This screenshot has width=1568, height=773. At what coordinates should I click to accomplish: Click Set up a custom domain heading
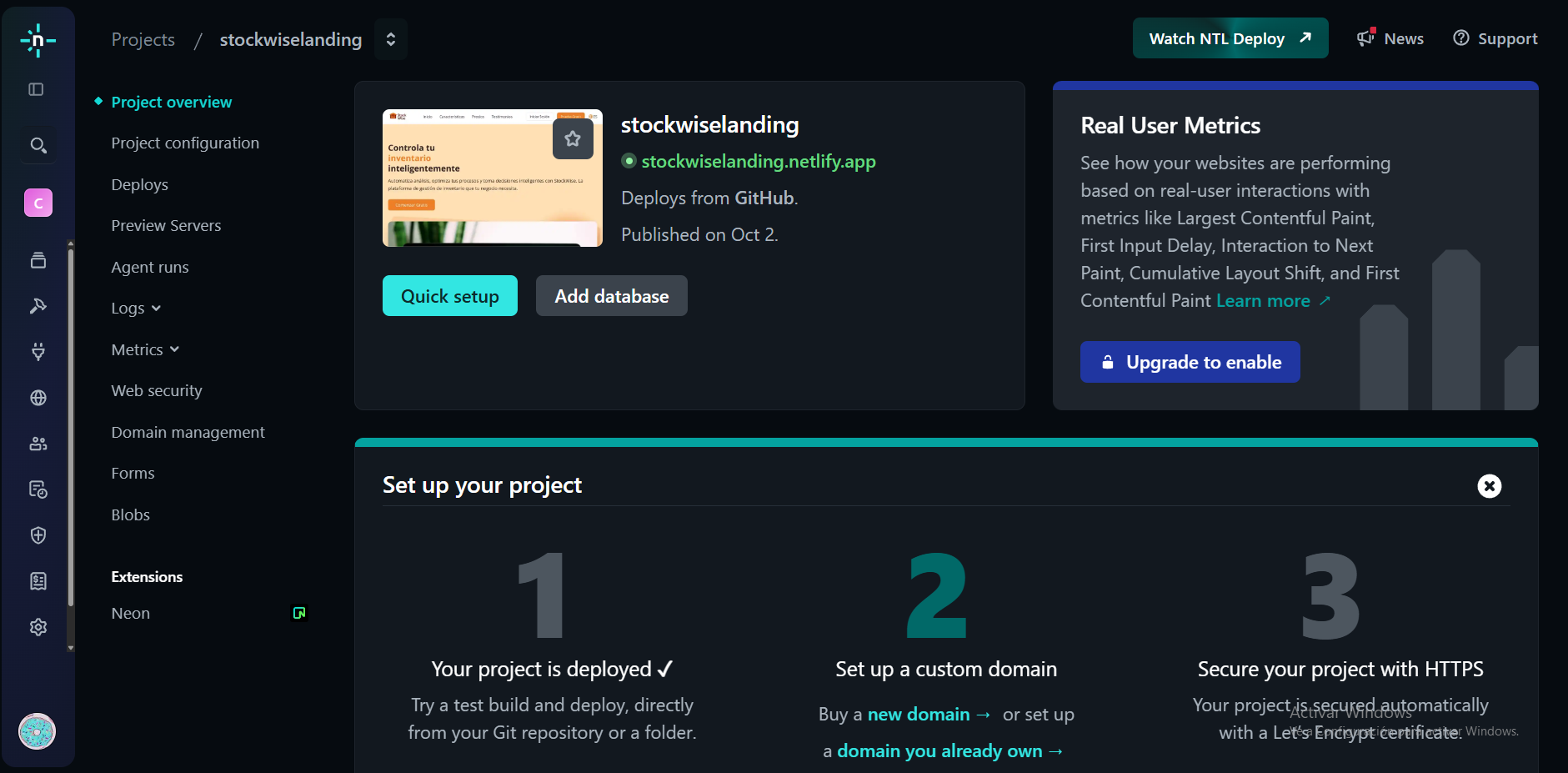click(946, 670)
